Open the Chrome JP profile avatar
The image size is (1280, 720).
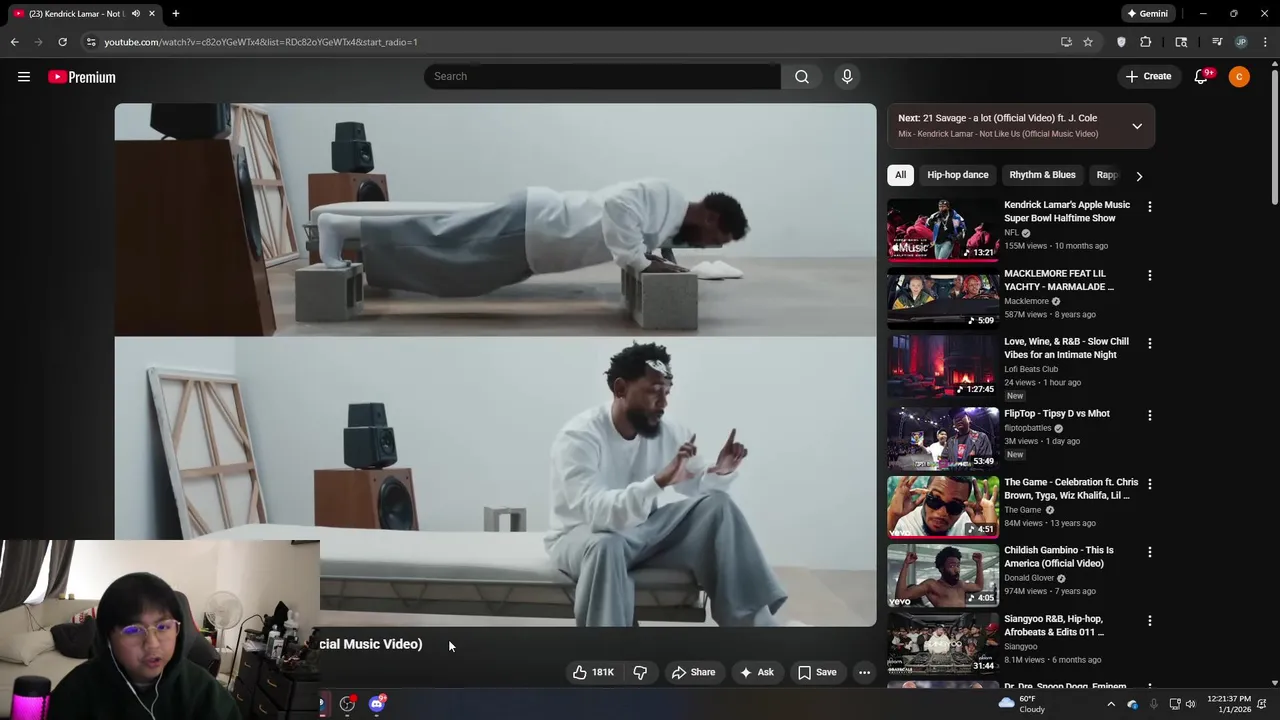1241,42
